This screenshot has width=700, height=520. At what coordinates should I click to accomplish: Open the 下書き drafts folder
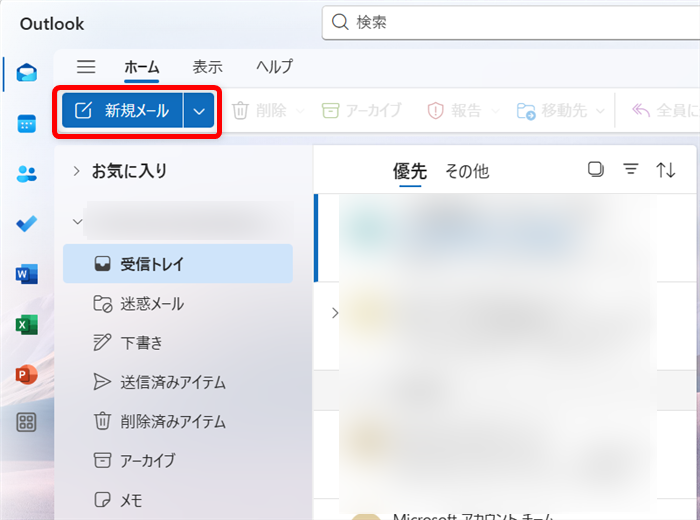tap(178, 343)
